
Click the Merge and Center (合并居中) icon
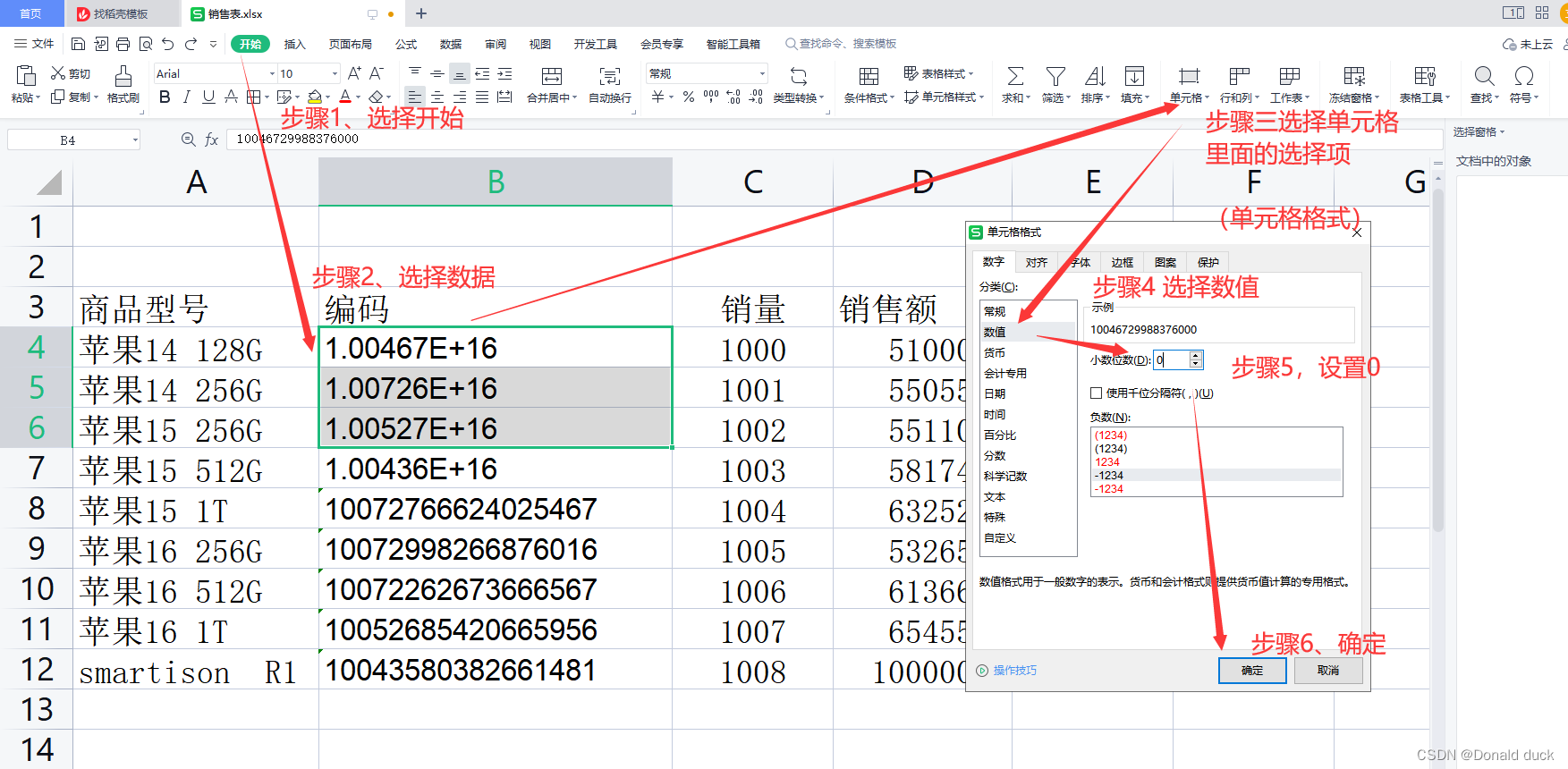[552, 76]
